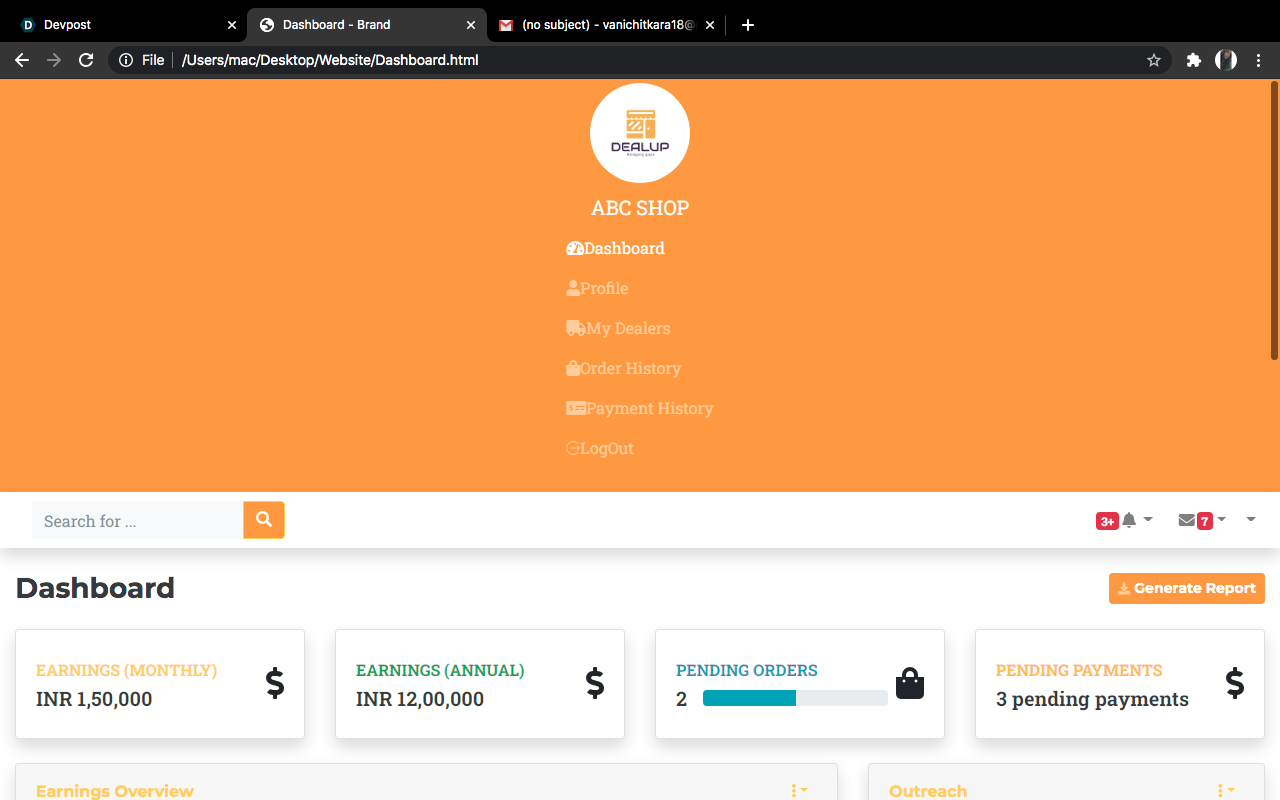1280x800 pixels.
Task: Open the messages envelope icon
Action: point(1187,519)
